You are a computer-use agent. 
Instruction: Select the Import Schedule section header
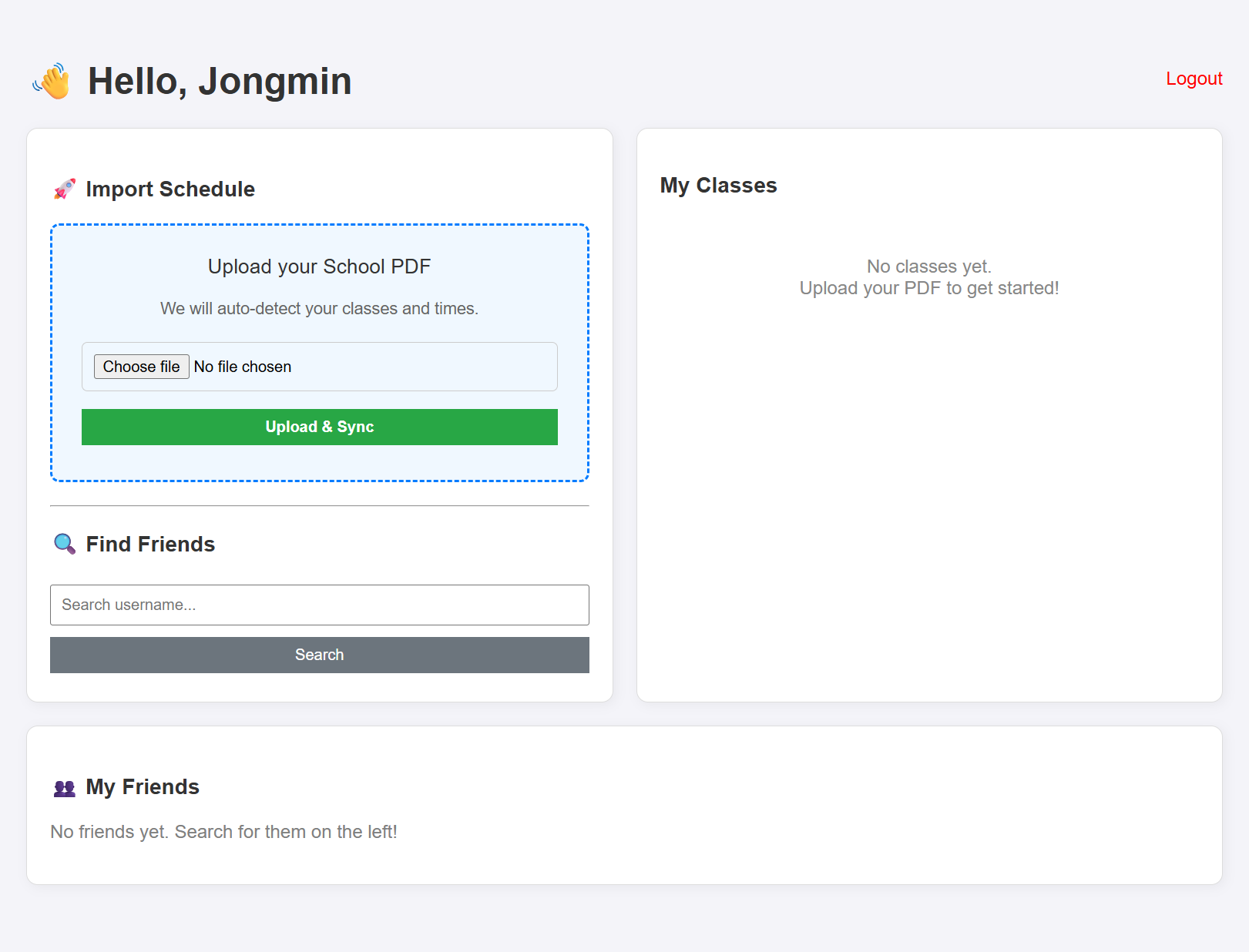[171, 189]
